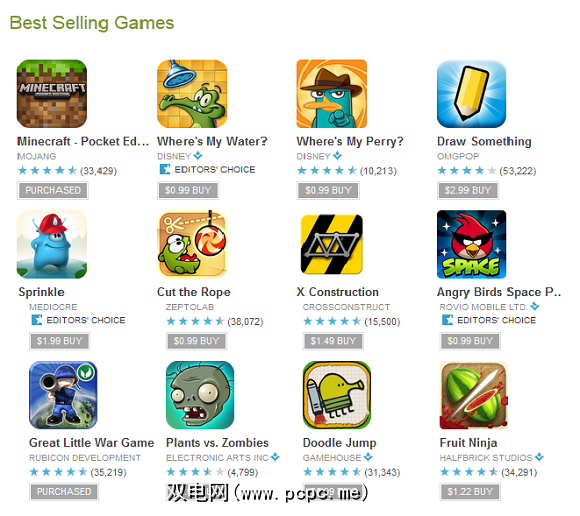Open the Plants vs. Zombies title link
The image size is (580, 516).
click(217, 443)
